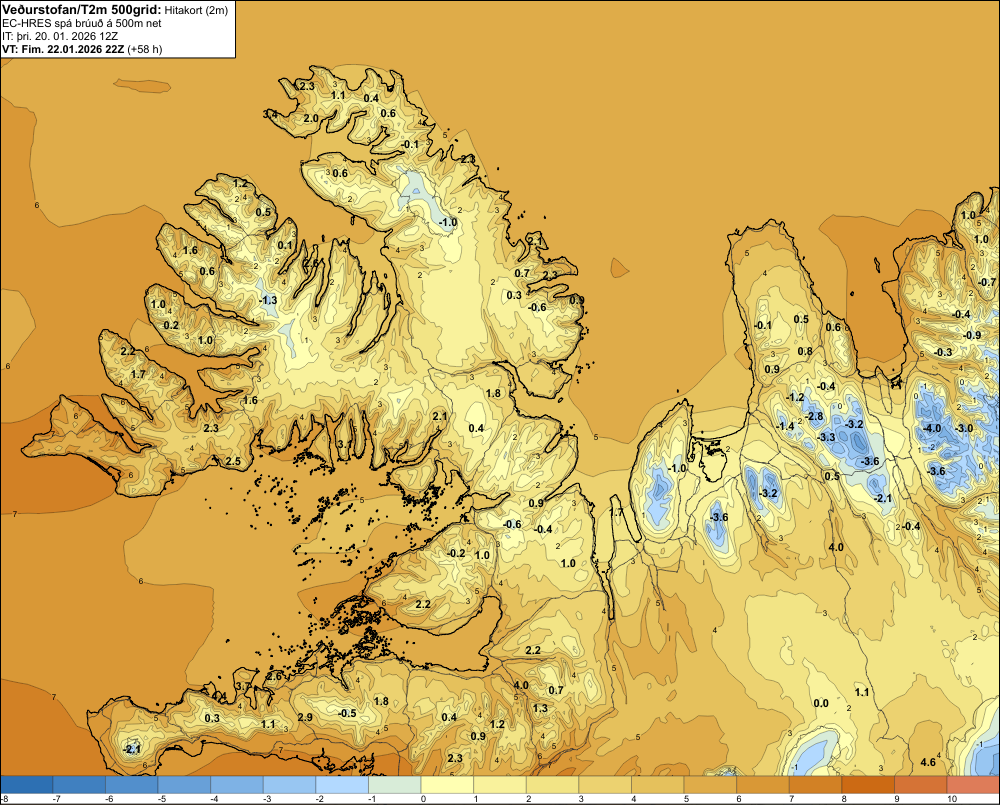
Task: Click the '2.5' temperature value on the map
Action: pyautogui.click(x=233, y=461)
